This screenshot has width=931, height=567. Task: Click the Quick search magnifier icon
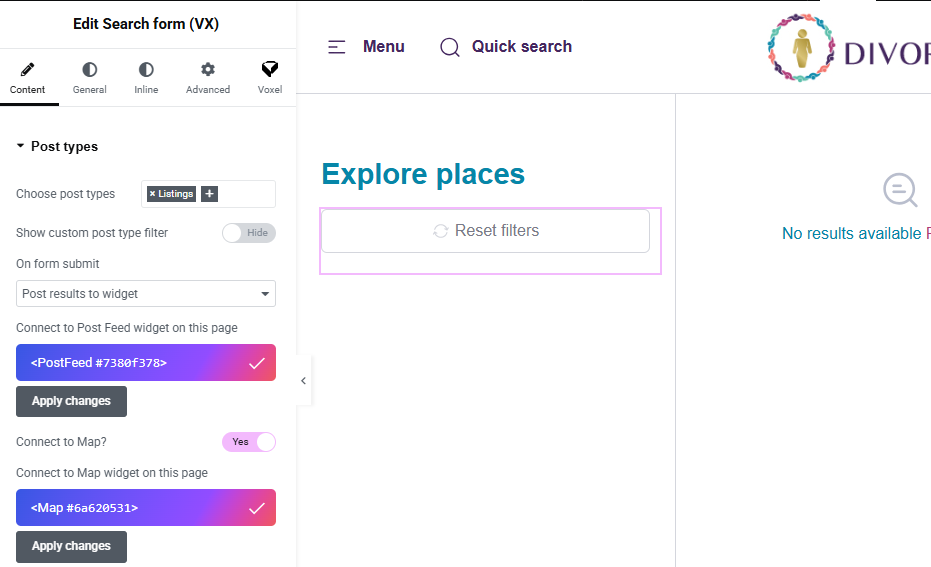(450, 47)
